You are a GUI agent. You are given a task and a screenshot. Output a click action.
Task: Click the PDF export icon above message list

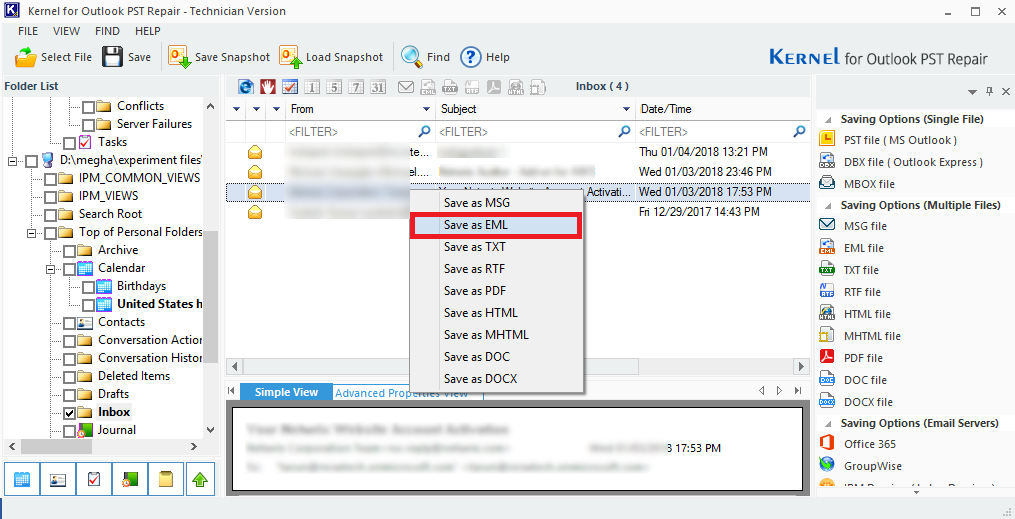pyautogui.click(x=494, y=87)
